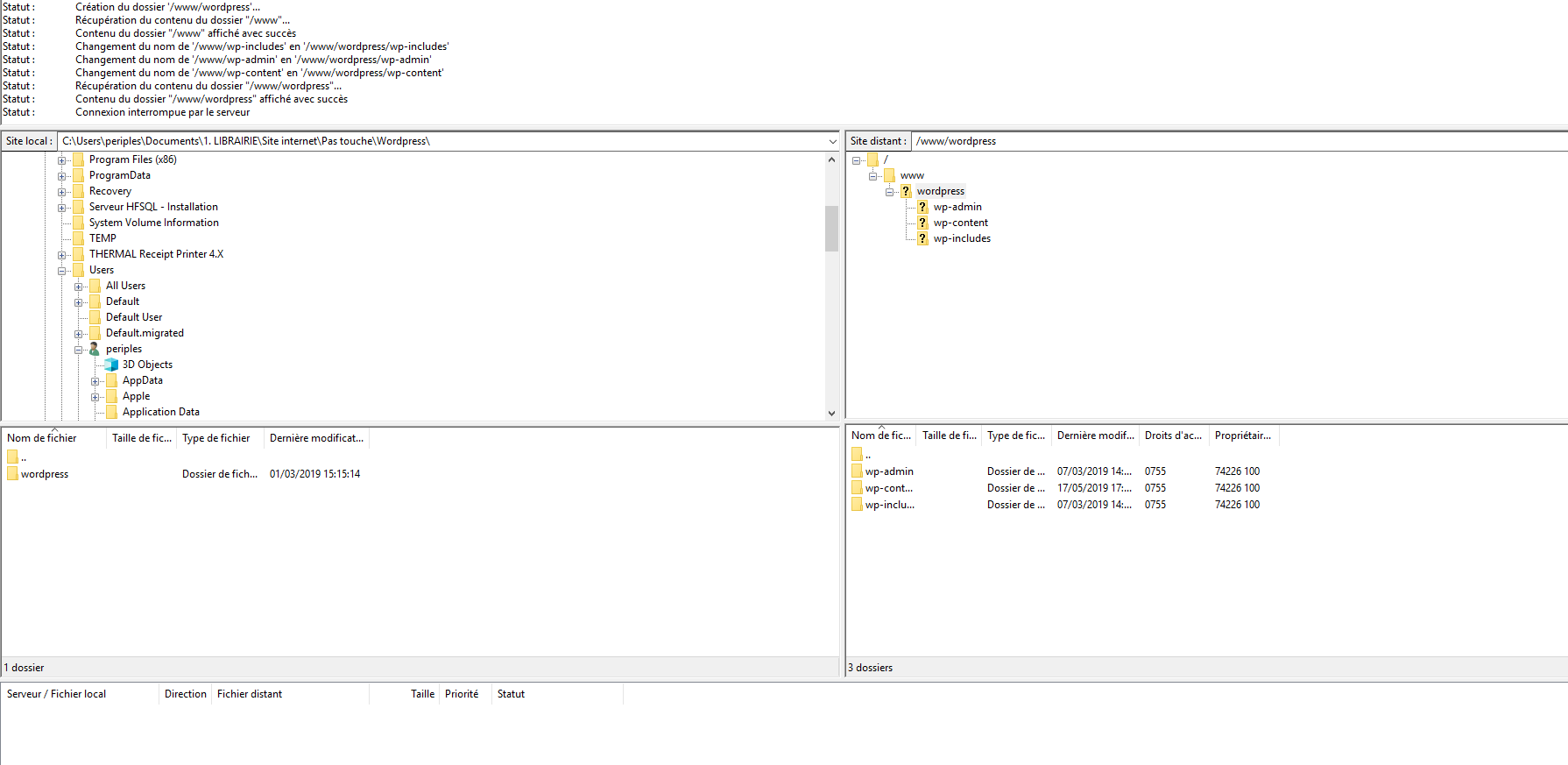Open the local site path dropdown
Viewport: 1568px width, 765px height.
pyautogui.click(x=832, y=141)
